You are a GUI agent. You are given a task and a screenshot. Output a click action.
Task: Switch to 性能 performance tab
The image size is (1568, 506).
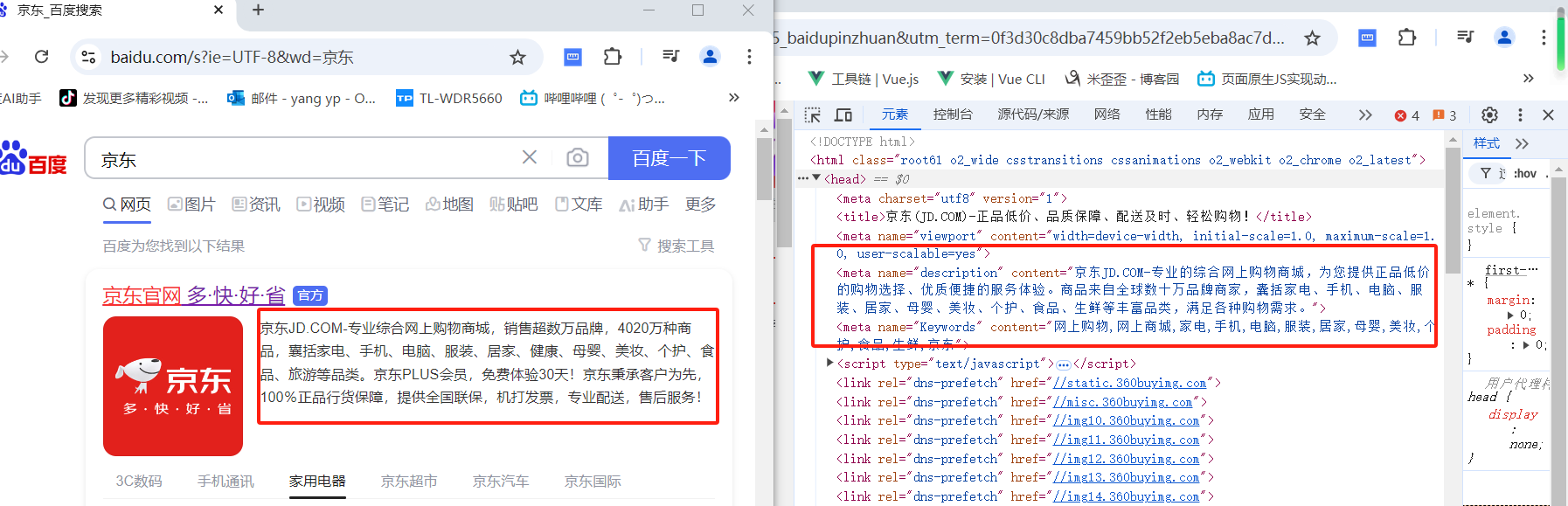(x=1158, y=114)
